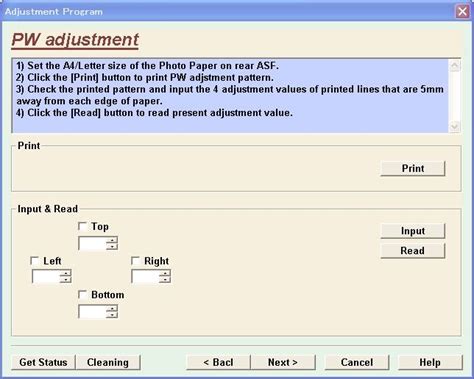The width and height of the screenshot is (474, 379).
Task: Focus the Bottom value field
Action: pos(93,312)
